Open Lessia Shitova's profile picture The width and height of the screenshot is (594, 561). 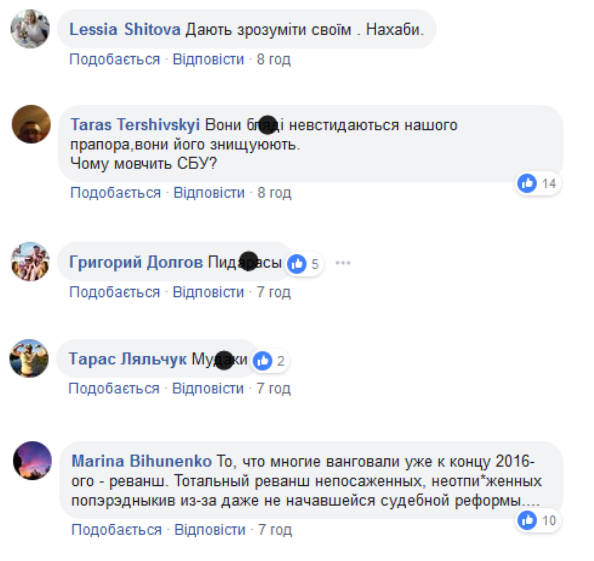point(30,29)
